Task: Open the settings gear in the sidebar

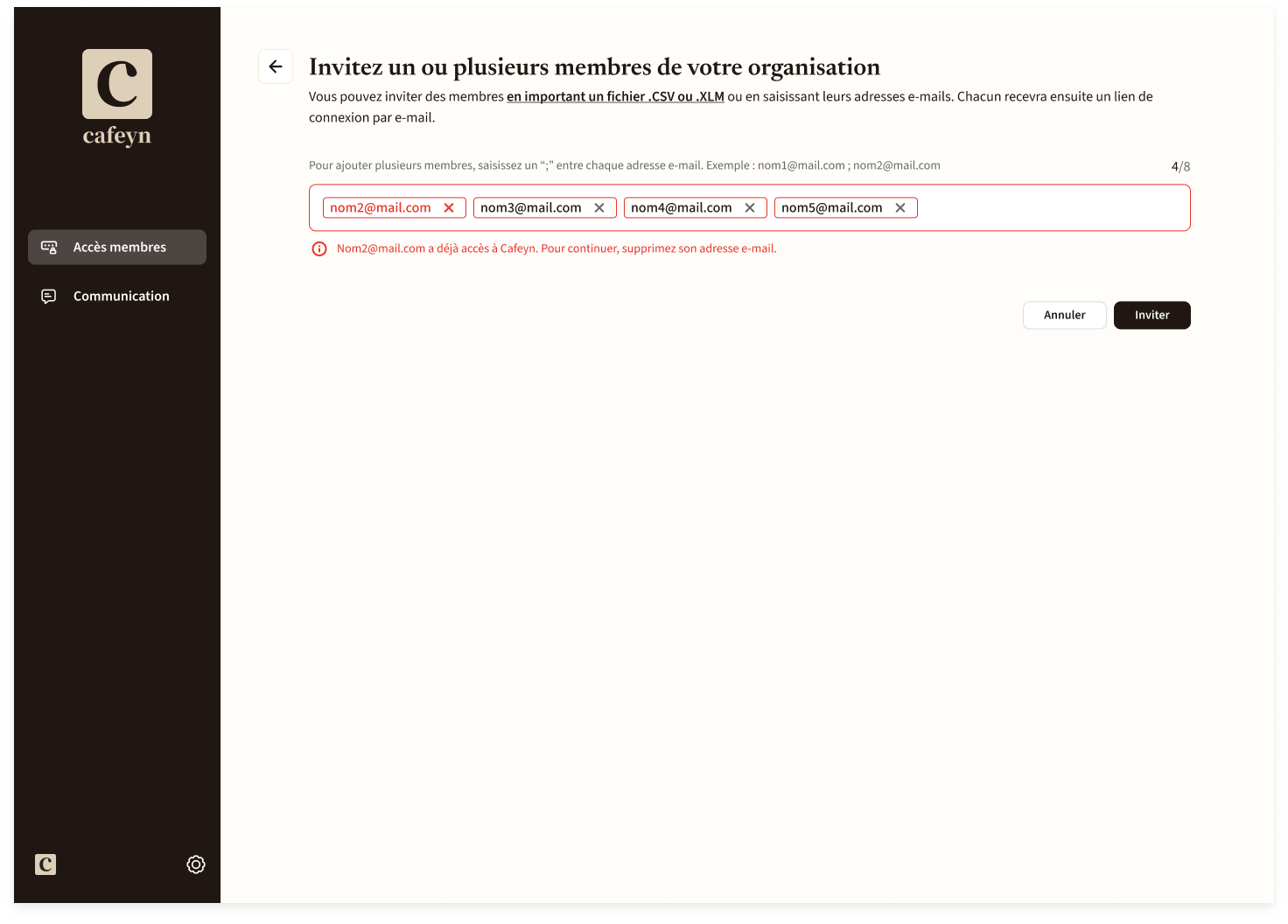Action: coord(196,864)
